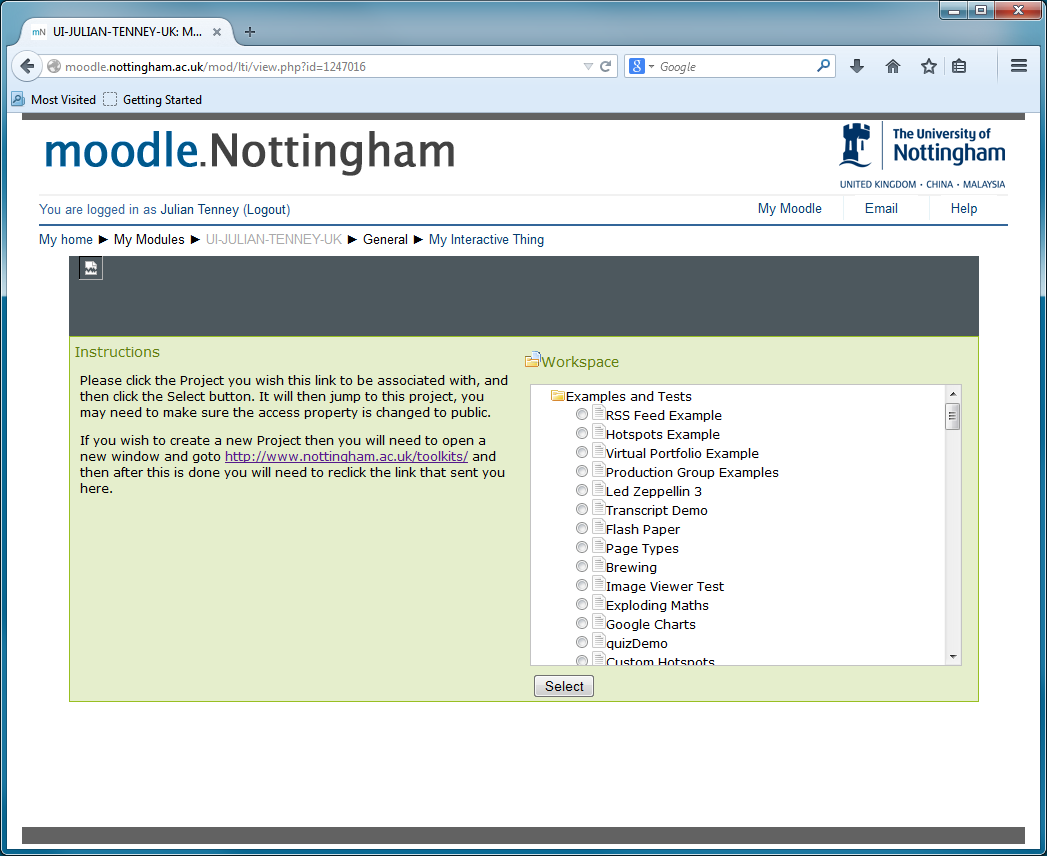Select the RSS Feed Example radio button
The image size is (1047, 856).
[582, 414]
